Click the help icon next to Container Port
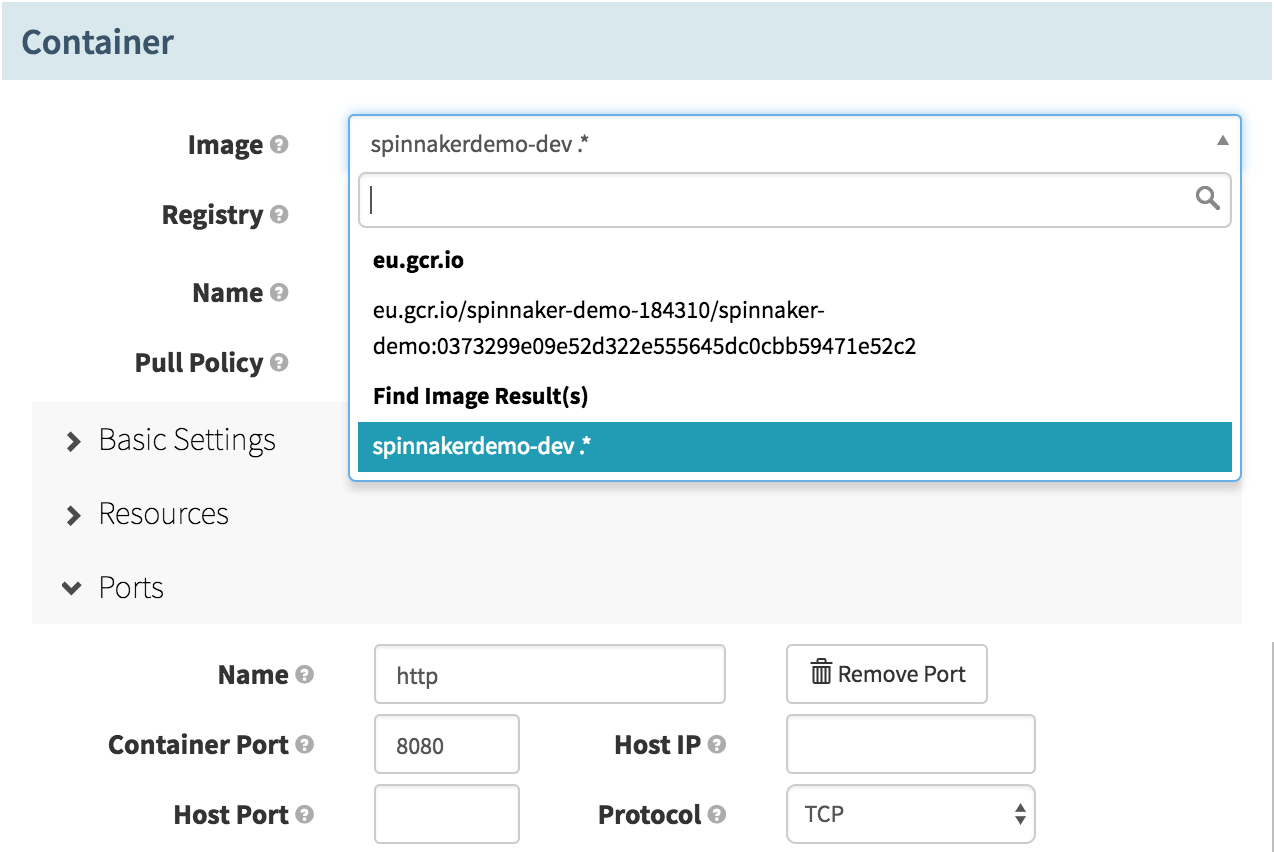Image resolution: width=1274 pixels, height=852 pixels. tap(305, 745)
